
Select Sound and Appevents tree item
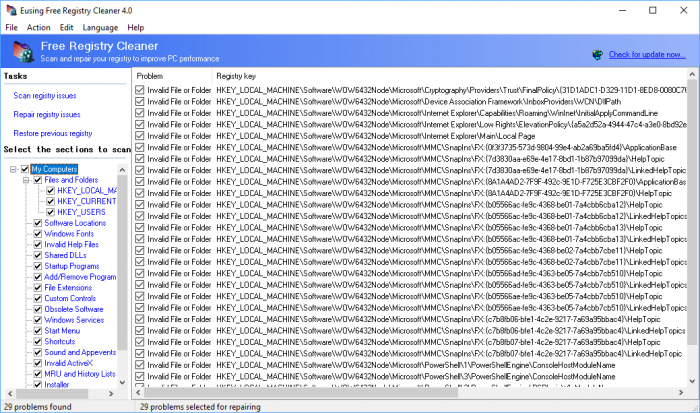80,352
